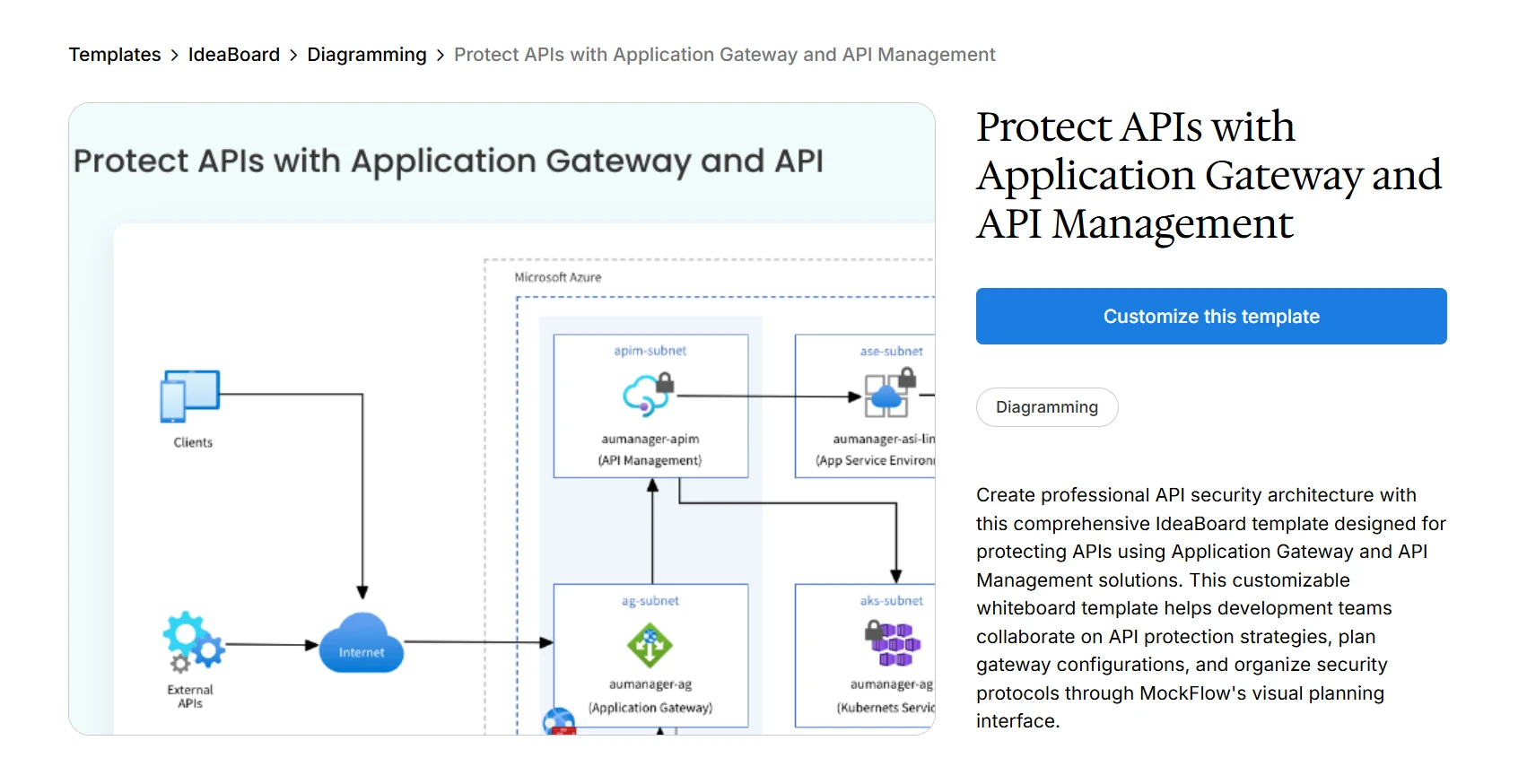The width and height of the screenshot is (1527, 784).
Task: Go to the IdeaBoard breadcrumb
Action: tap(234, 55)
